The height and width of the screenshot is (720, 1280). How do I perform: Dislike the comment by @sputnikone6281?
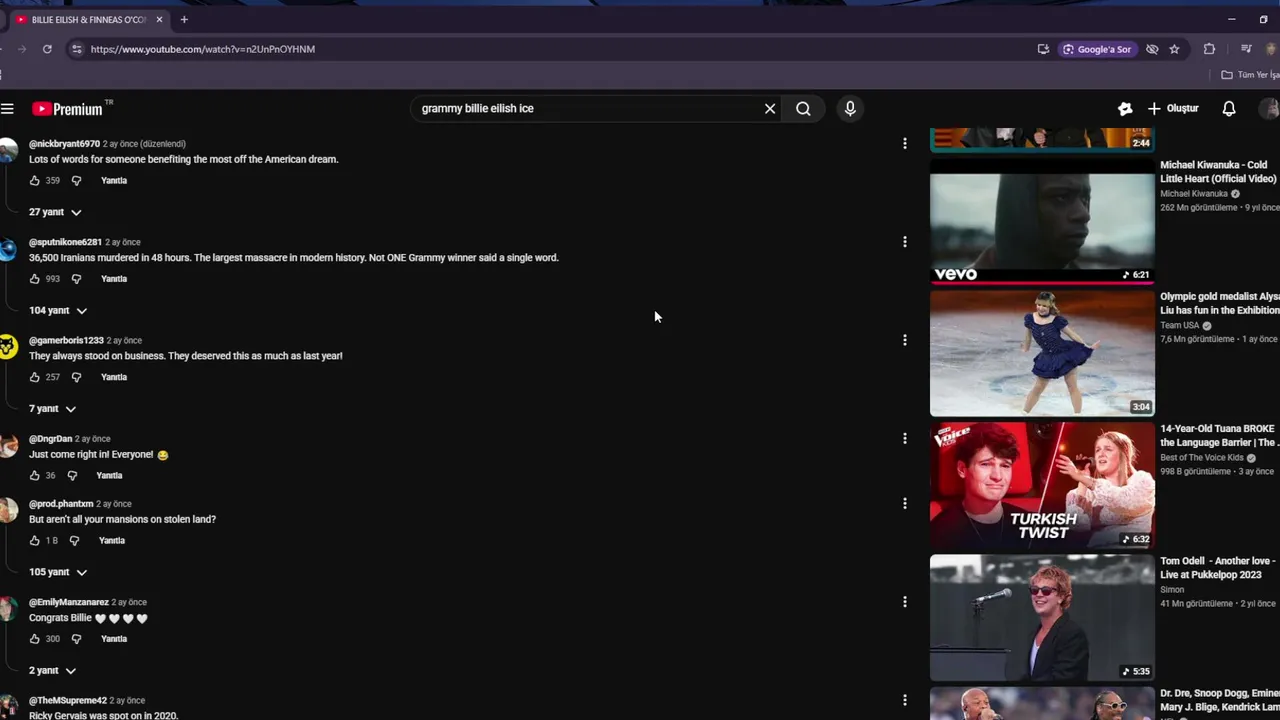76,278
